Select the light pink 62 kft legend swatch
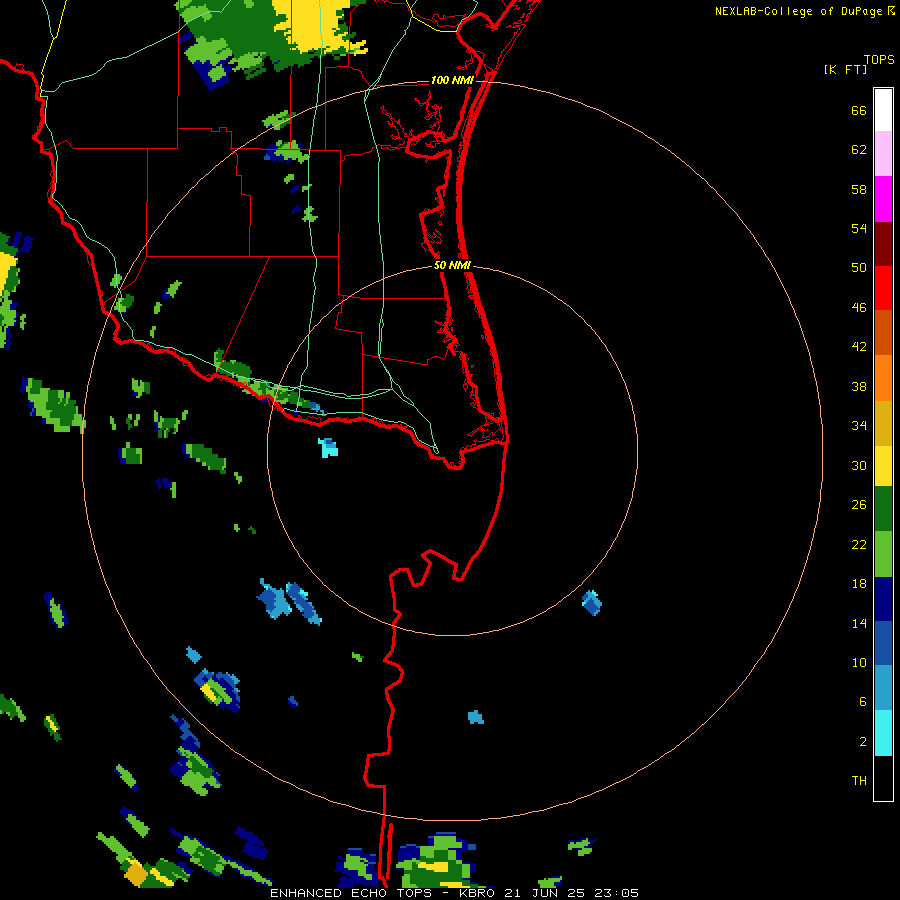The image size is (900, 900). tap(883, 153)
